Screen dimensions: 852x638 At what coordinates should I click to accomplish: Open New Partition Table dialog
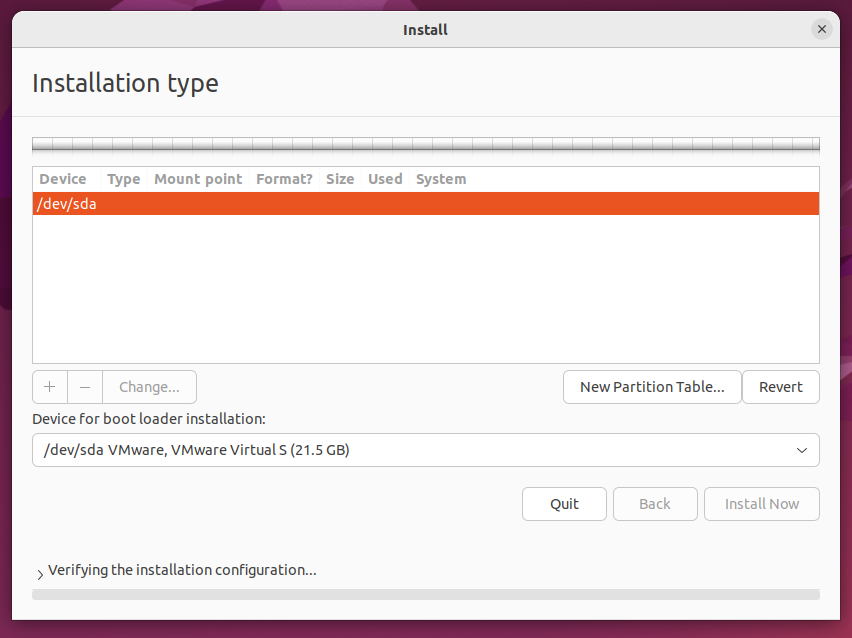652,387
